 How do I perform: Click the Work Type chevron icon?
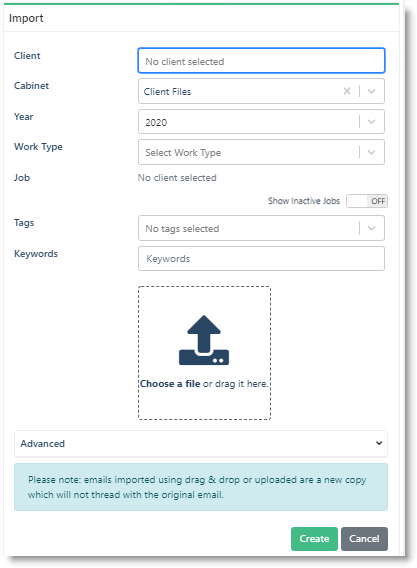[371, 152]
